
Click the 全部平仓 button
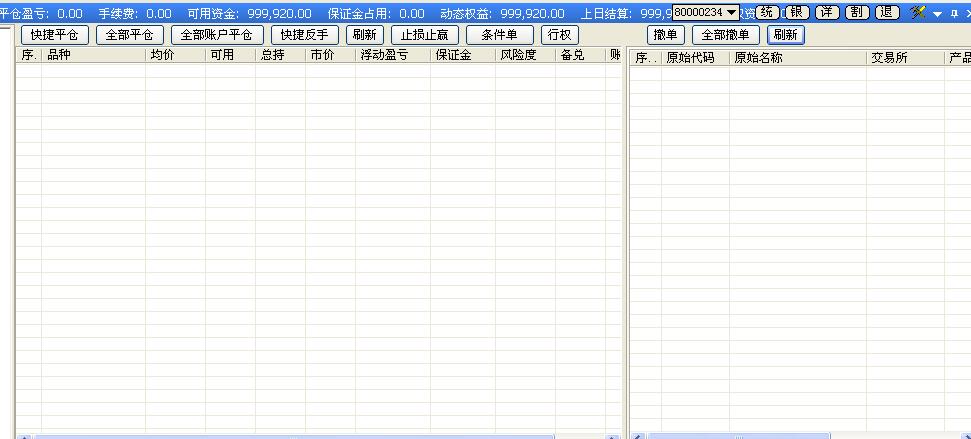pos(130,35)
